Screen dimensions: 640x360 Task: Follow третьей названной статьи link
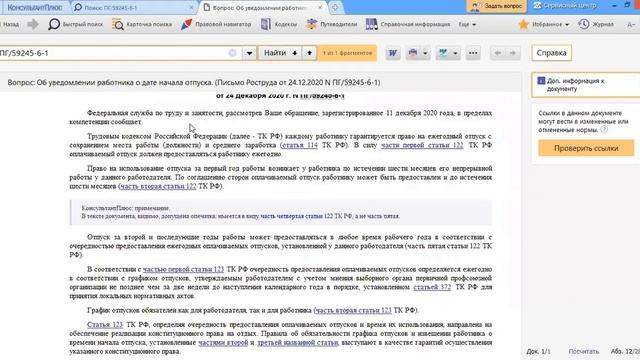(x=298, y=343)
